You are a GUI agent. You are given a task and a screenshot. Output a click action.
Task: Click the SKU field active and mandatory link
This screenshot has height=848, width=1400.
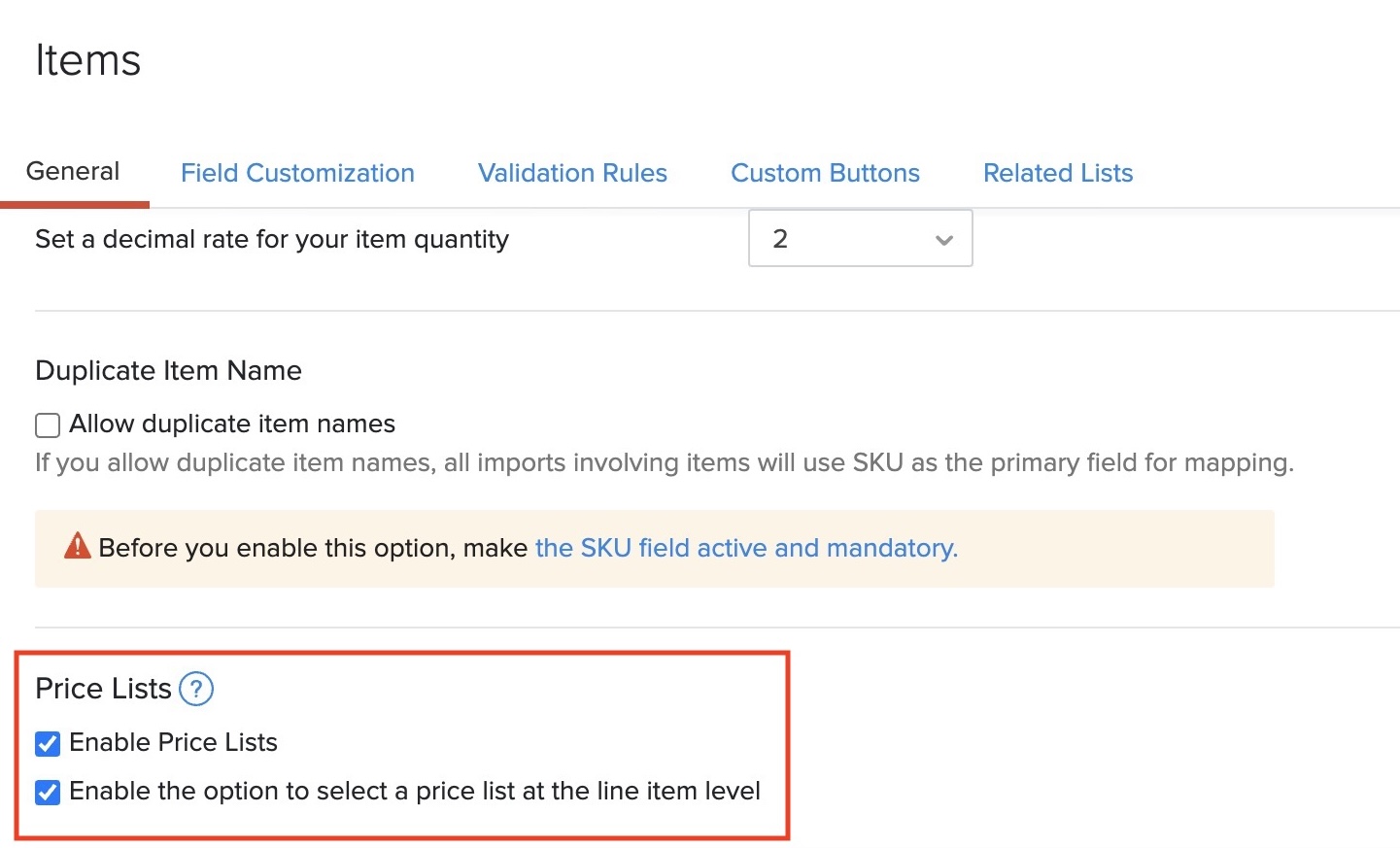(x=744, y=548)
